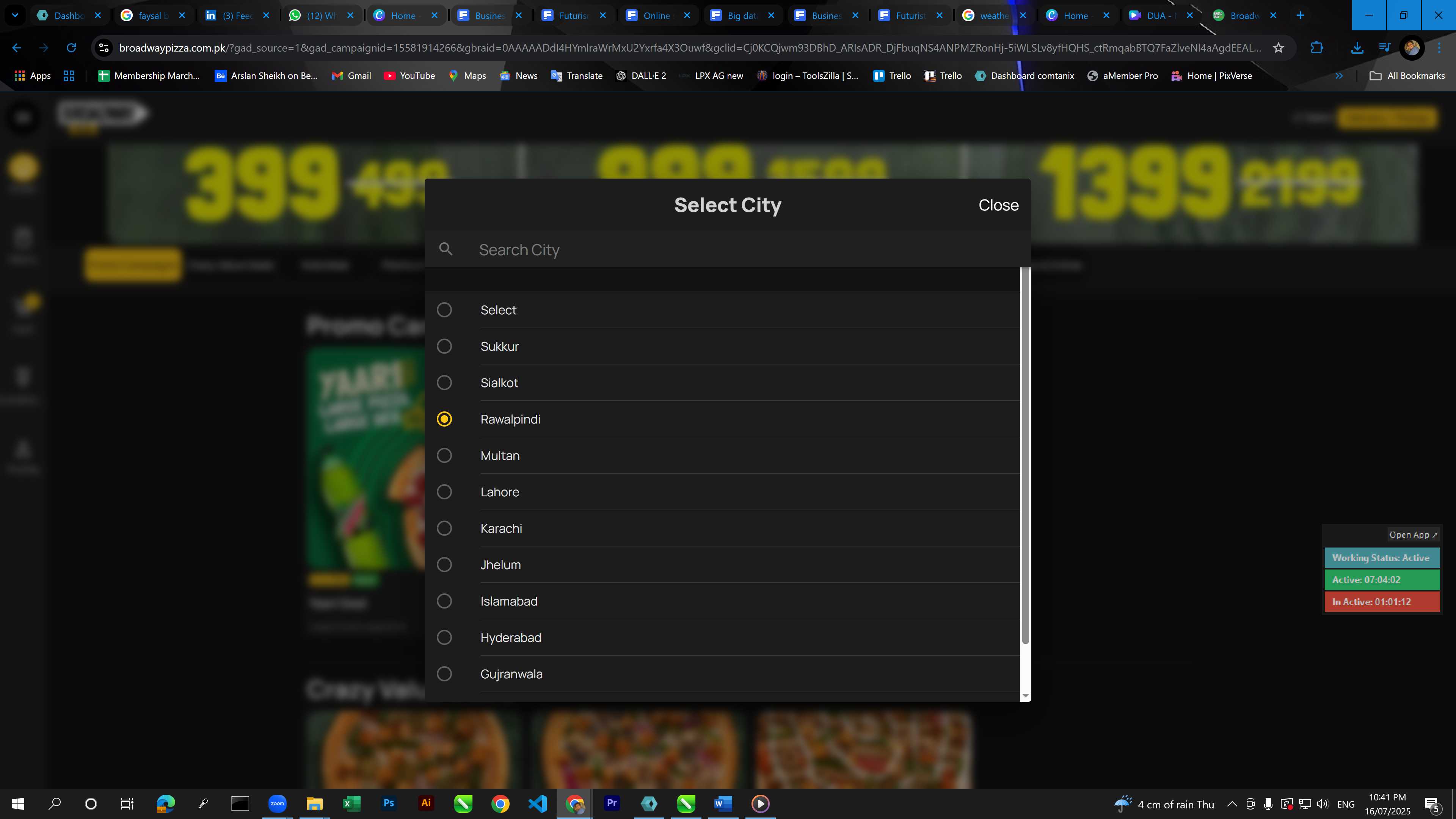Click the city list scroll-down arrow

point(1025,697)
